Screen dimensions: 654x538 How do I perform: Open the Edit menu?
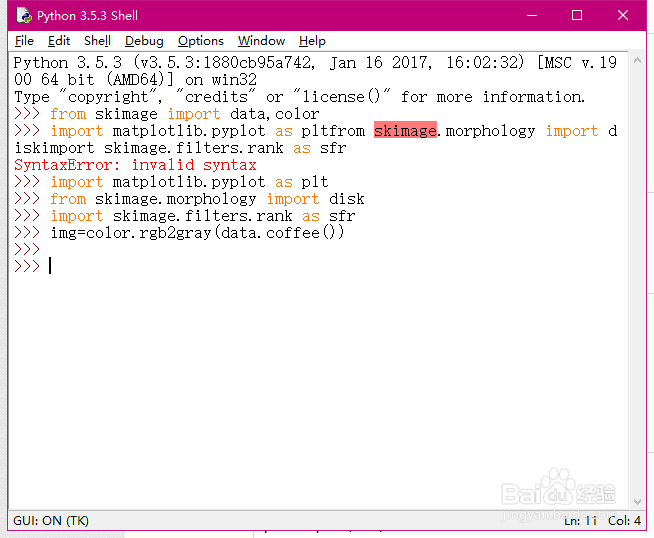(59, 41)
